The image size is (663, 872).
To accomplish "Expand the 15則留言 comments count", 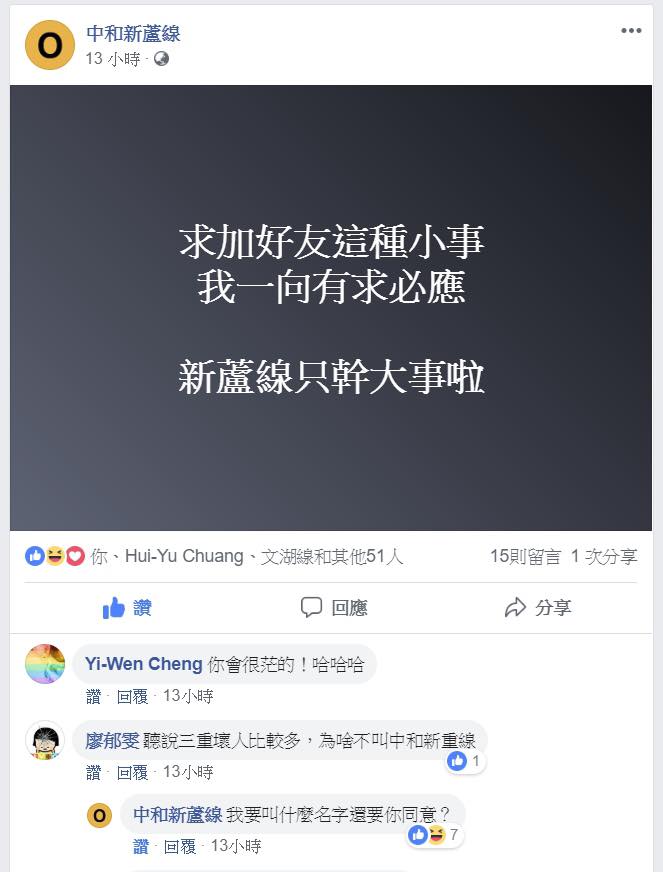I will tap(525, 556).
